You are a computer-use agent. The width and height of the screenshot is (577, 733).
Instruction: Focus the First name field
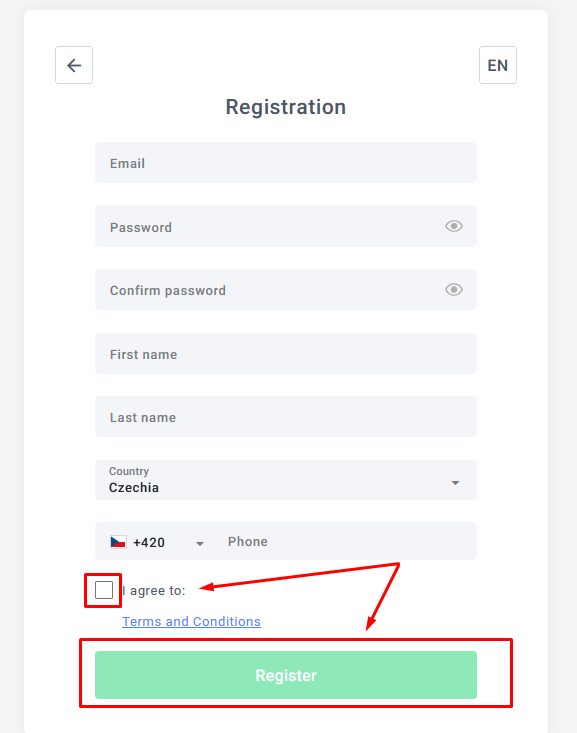click(x=286, y=353)
